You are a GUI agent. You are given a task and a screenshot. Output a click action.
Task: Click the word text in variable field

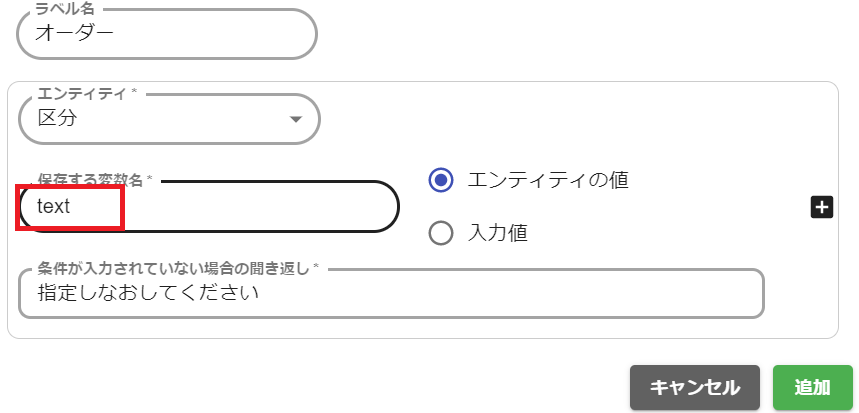54,206
